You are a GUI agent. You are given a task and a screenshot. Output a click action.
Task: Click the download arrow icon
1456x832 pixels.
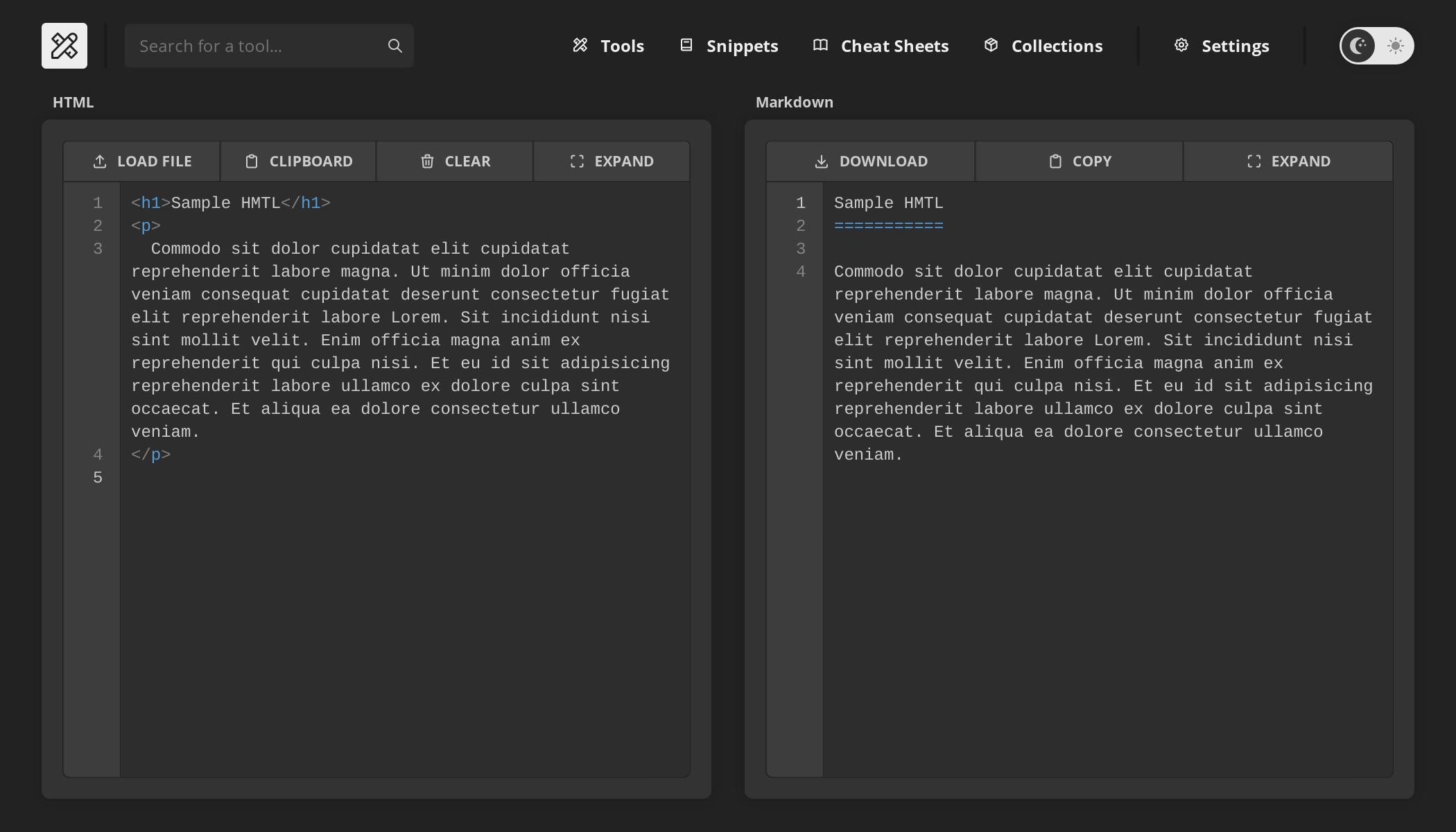click(x=822, y=162)
